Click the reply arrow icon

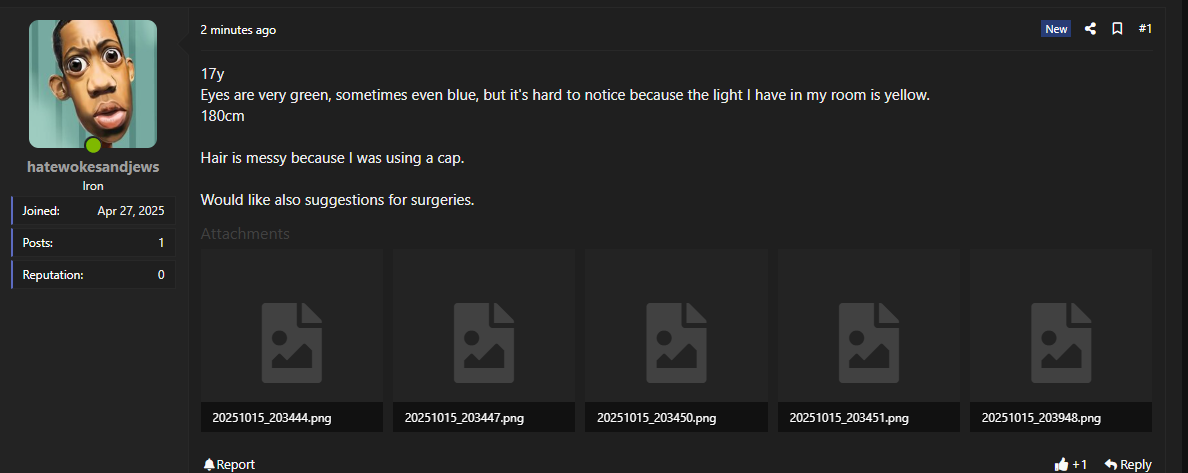[x=1110, y=464]
